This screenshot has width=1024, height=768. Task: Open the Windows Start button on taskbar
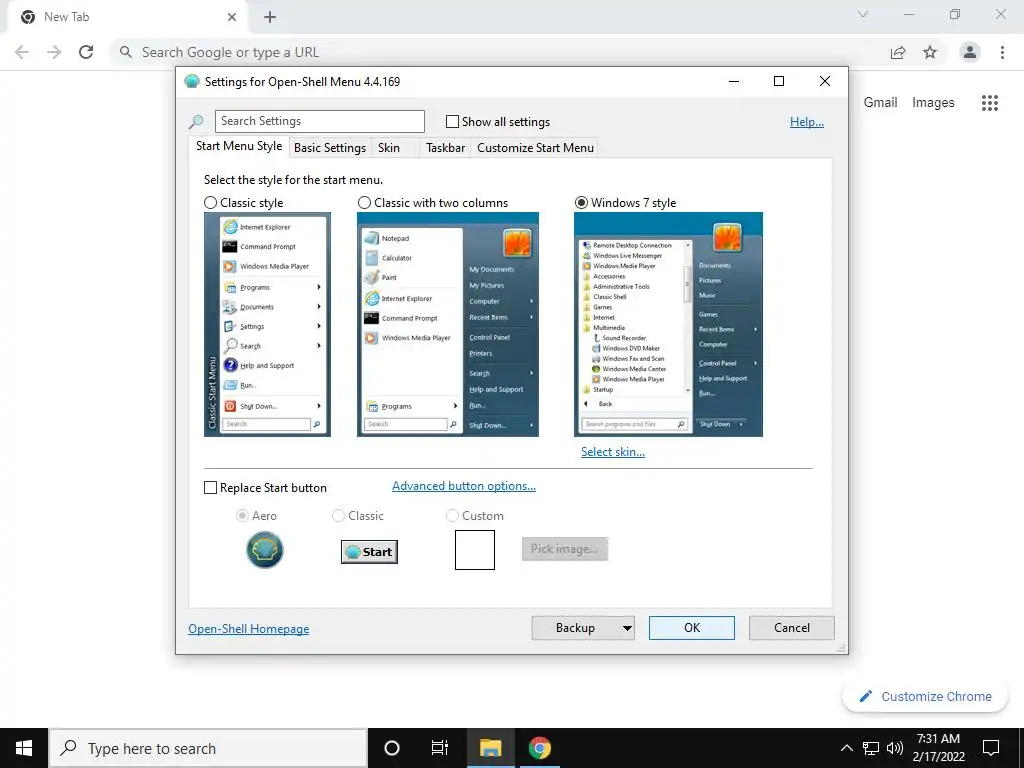(24, 748)
